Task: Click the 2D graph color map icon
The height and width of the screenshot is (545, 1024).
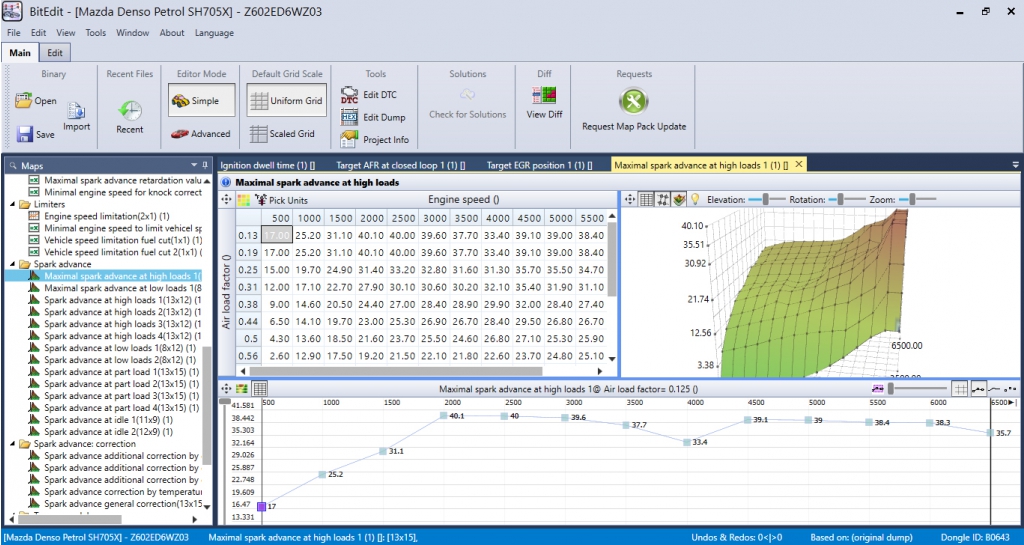Action: pyautogui.click(x=242, y=389)
